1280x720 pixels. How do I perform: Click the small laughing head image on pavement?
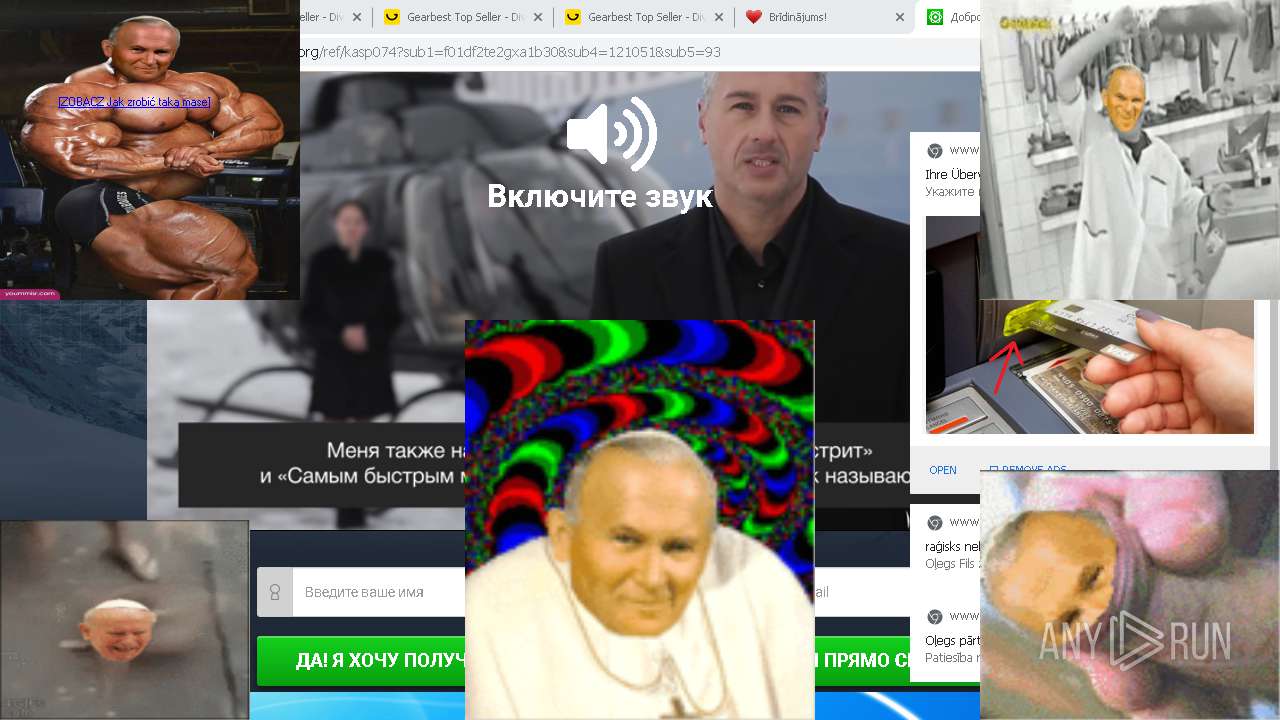pyautogui.click(x=124, y=620)
